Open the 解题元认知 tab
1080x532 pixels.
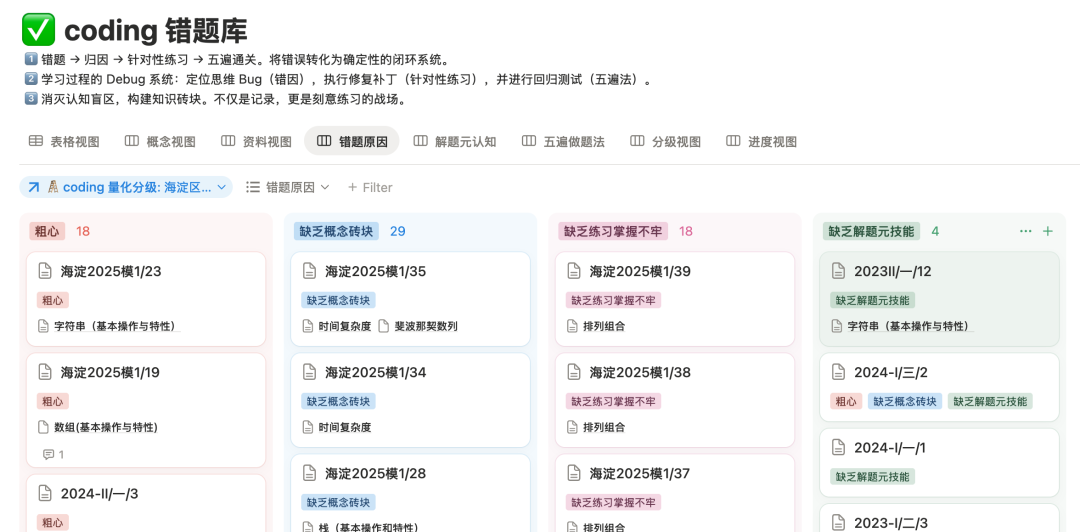pos(455,141)
